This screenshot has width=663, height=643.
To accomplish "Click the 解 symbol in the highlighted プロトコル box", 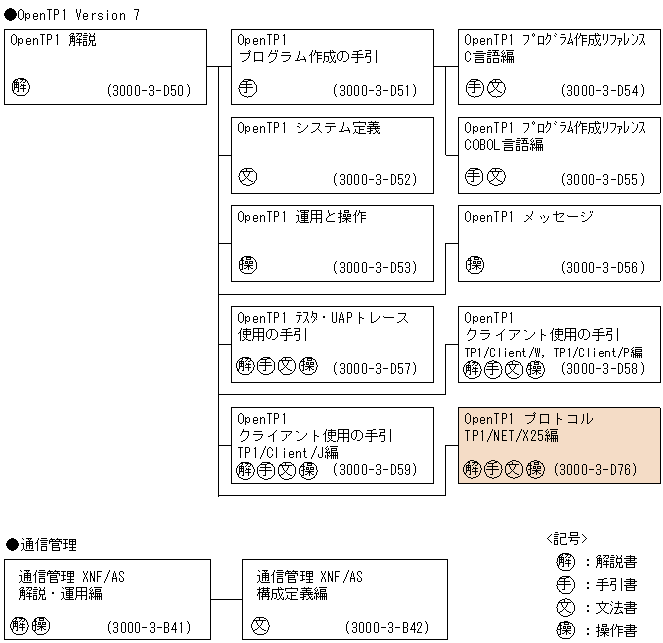I will coord(472,469).
